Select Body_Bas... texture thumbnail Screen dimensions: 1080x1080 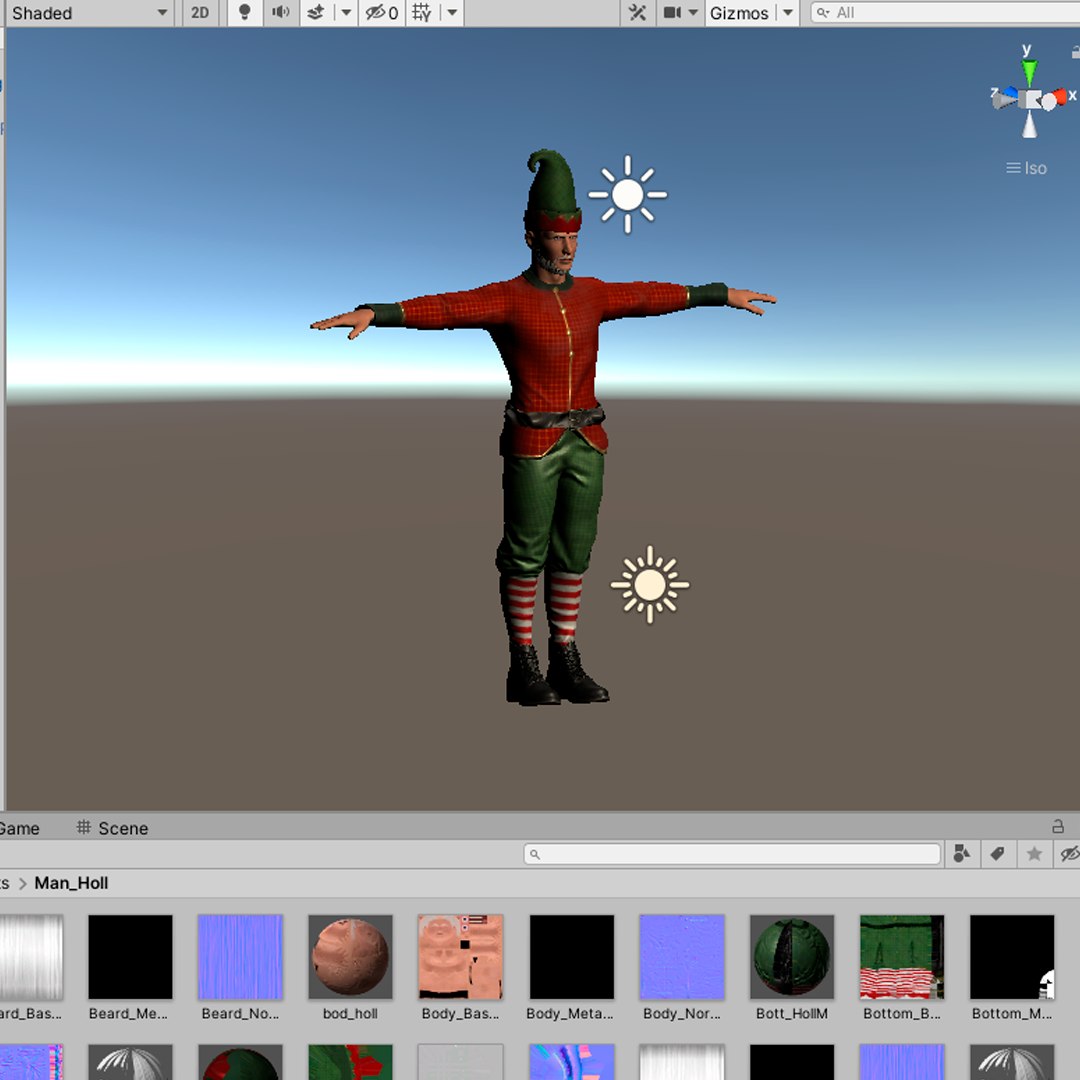pos(461,957)
